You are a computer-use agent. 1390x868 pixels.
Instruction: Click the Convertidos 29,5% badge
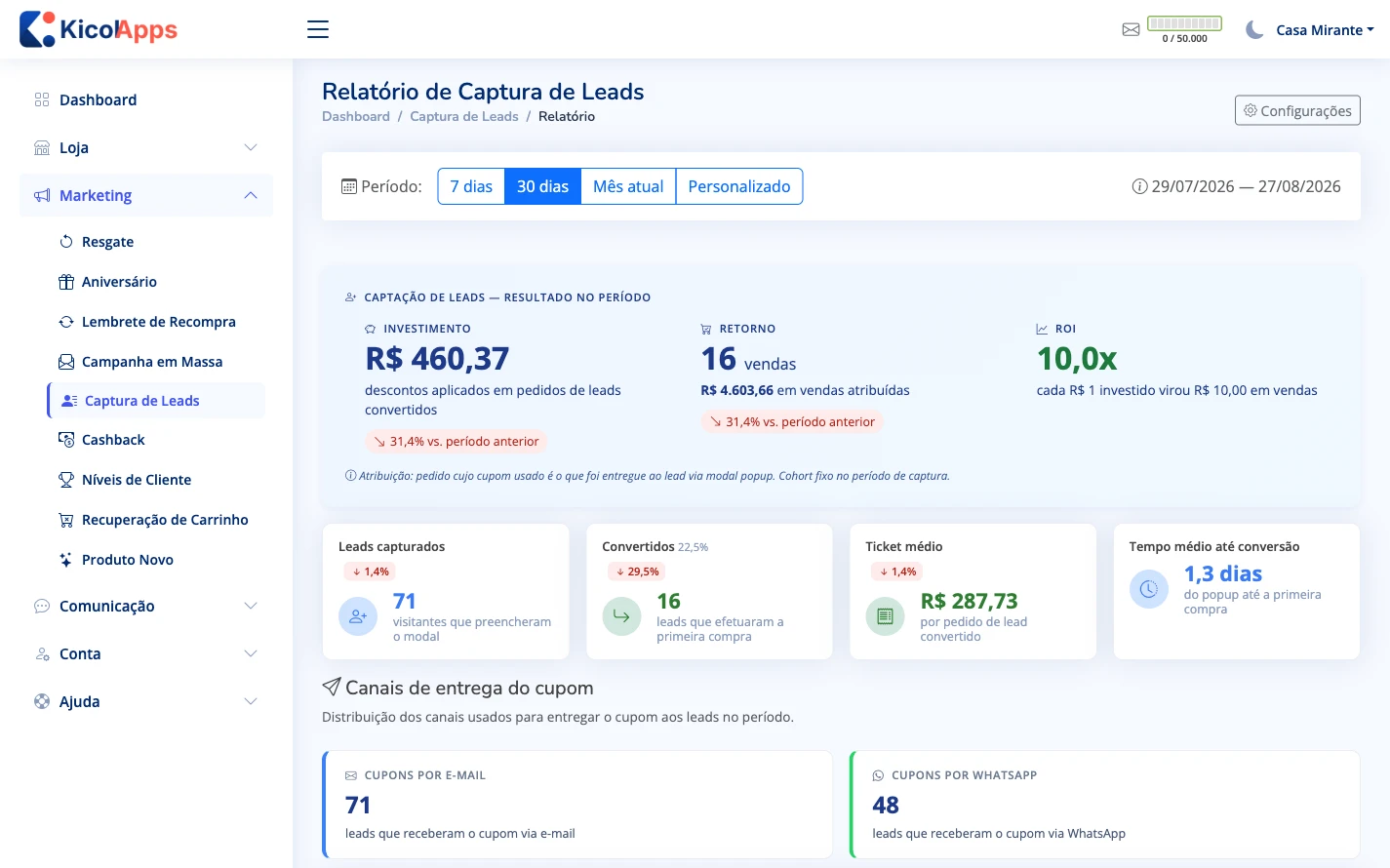638,572
